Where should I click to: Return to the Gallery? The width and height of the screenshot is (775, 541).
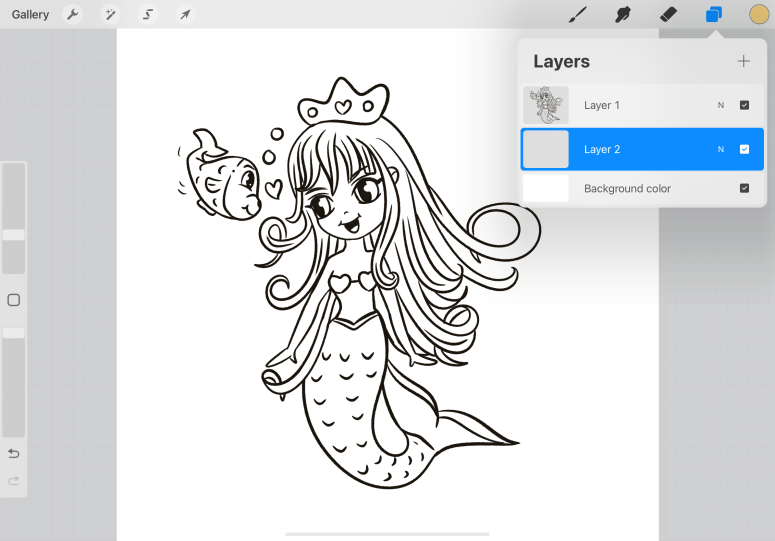(x=30, y=14)
